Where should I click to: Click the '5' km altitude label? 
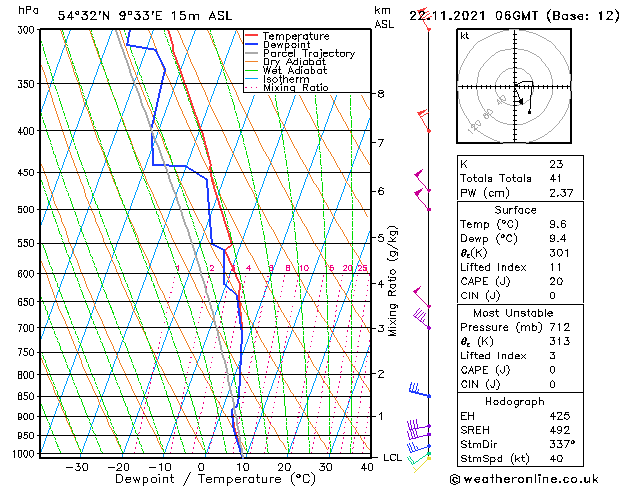tap(381, 238)
